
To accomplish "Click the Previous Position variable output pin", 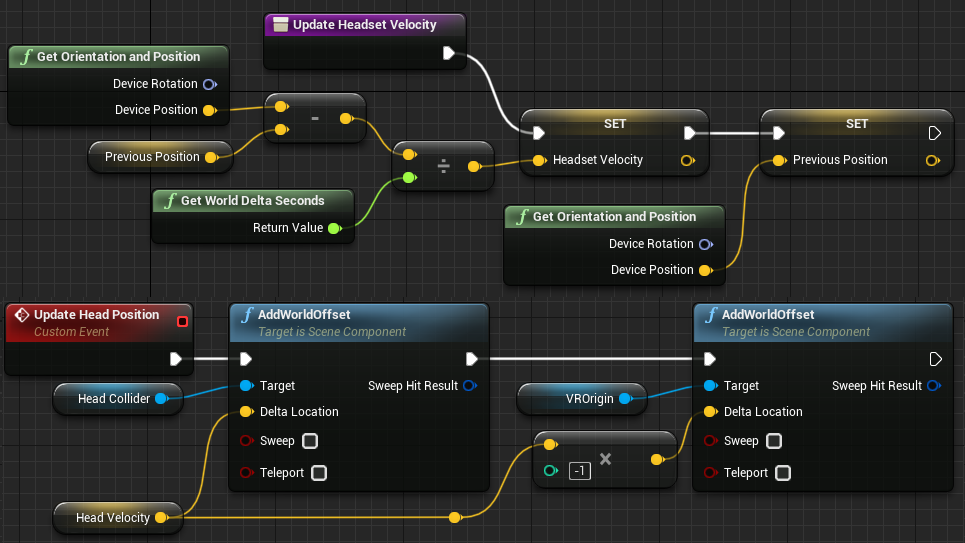I will (210, 157).
